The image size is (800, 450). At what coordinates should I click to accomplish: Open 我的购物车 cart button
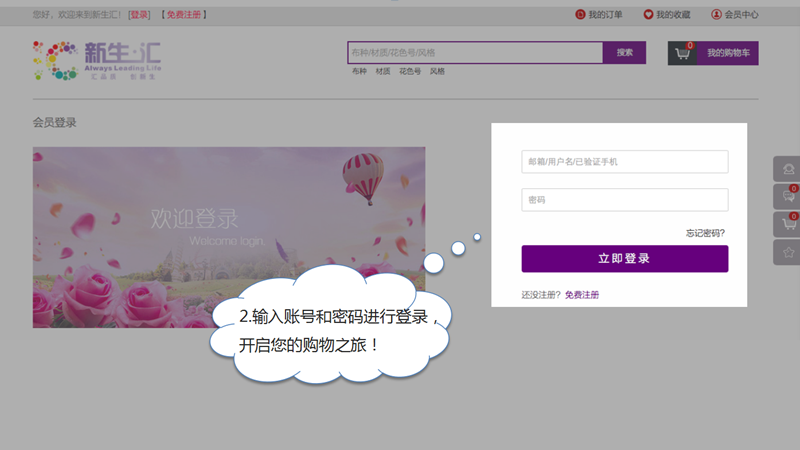727,53
